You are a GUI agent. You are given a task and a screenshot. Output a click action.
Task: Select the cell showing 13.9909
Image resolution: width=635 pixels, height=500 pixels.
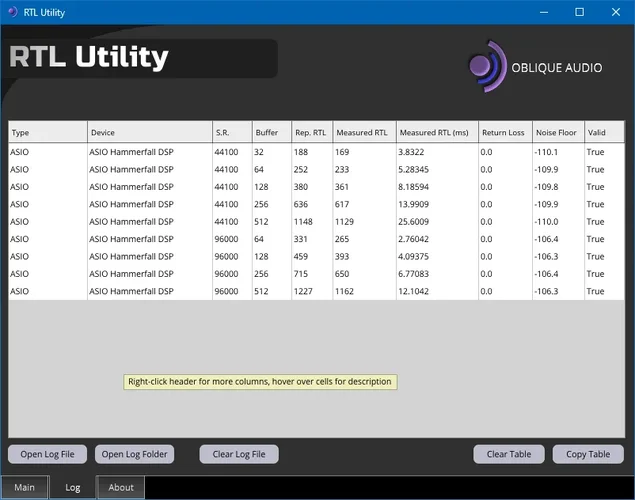tap(437, 204)
